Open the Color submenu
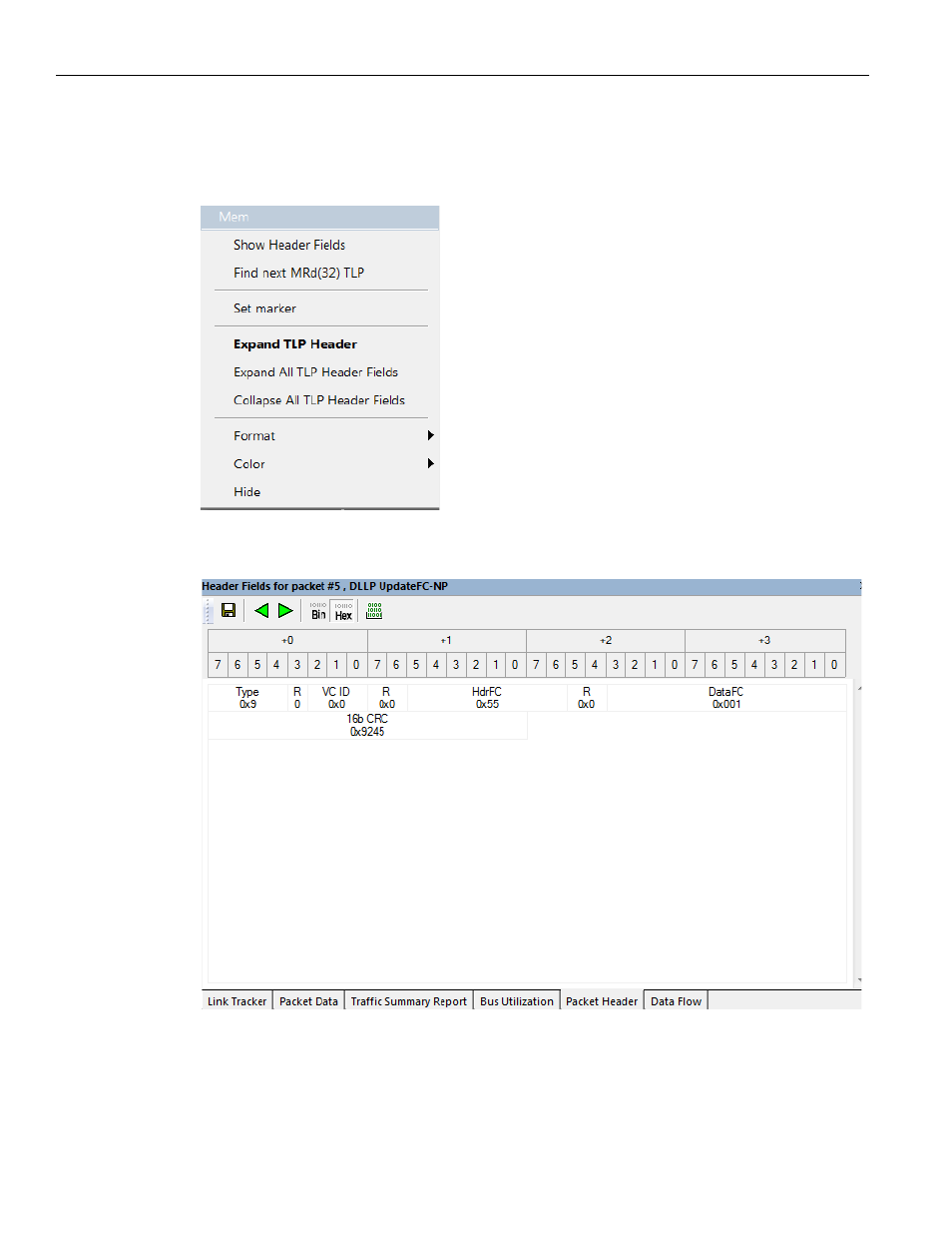This screenshot has height=1233, width=952. pos(319,464)
